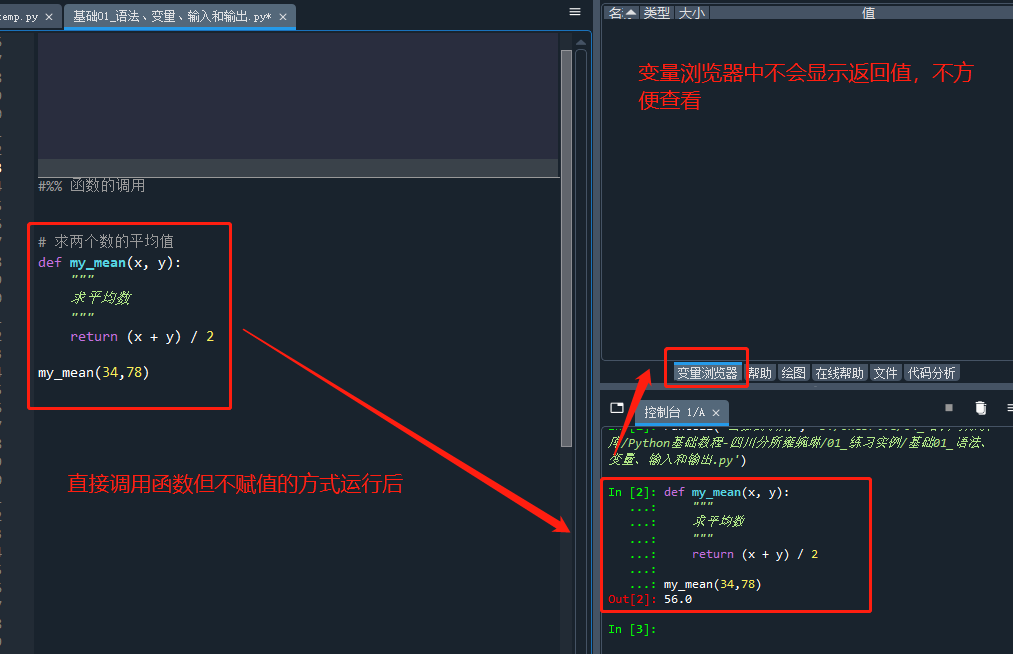Open the 变量浏览器 pane tab

707,373
